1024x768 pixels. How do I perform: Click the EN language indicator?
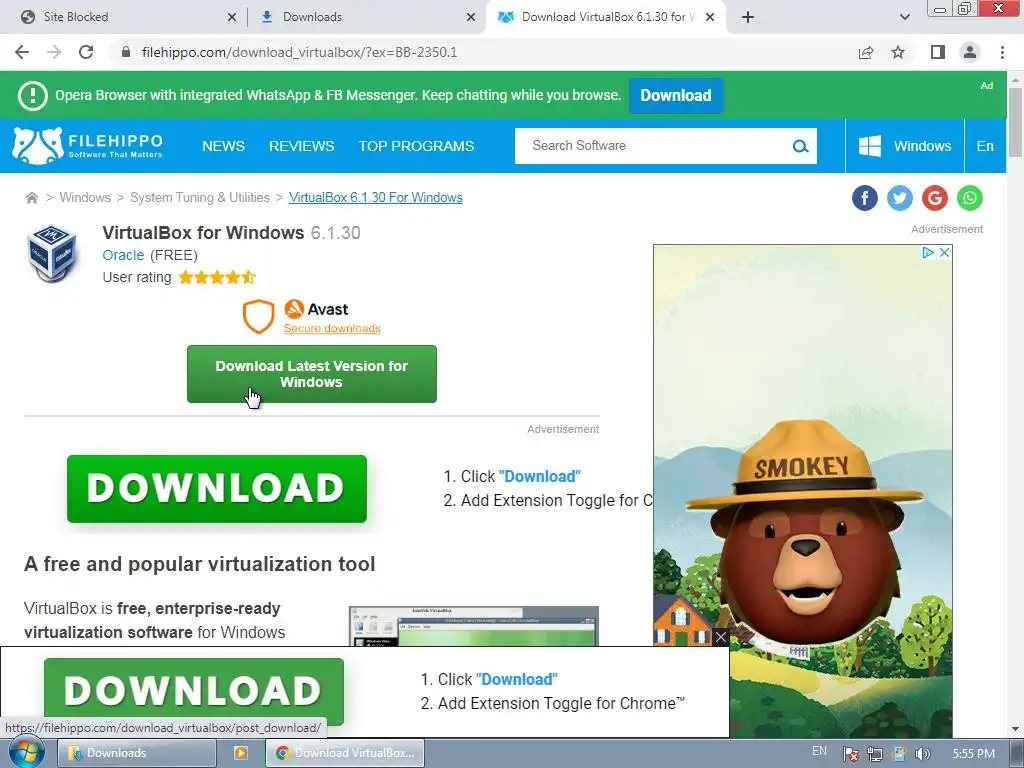click(x=819, y=752)
